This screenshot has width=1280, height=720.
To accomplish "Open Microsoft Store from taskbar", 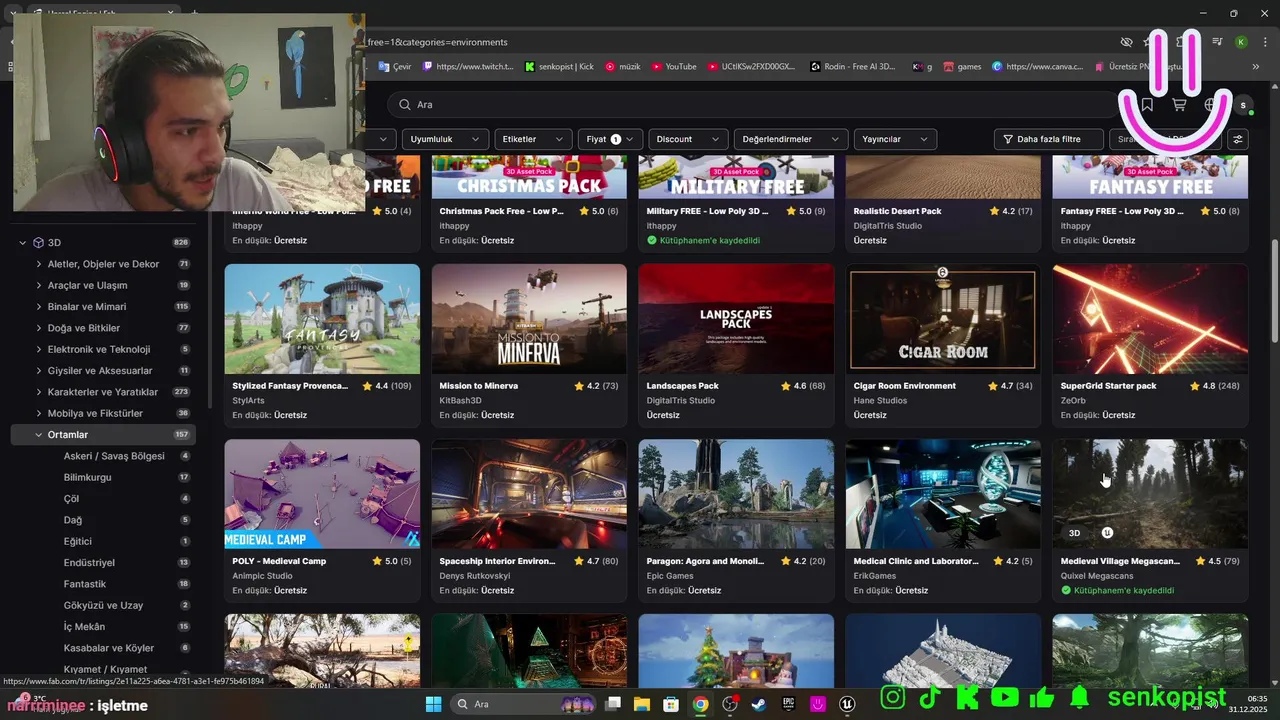I will [x=671, y=704].
